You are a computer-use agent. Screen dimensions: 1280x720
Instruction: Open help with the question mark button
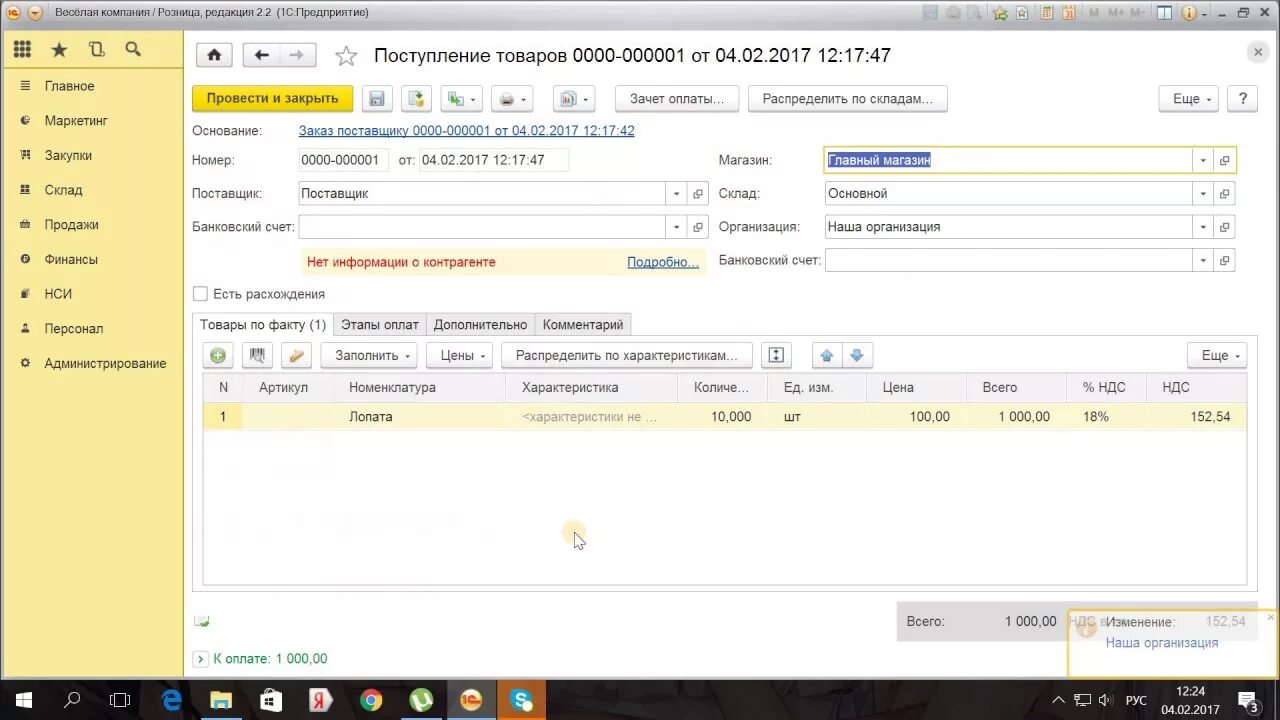click(x=1243, y=99)
